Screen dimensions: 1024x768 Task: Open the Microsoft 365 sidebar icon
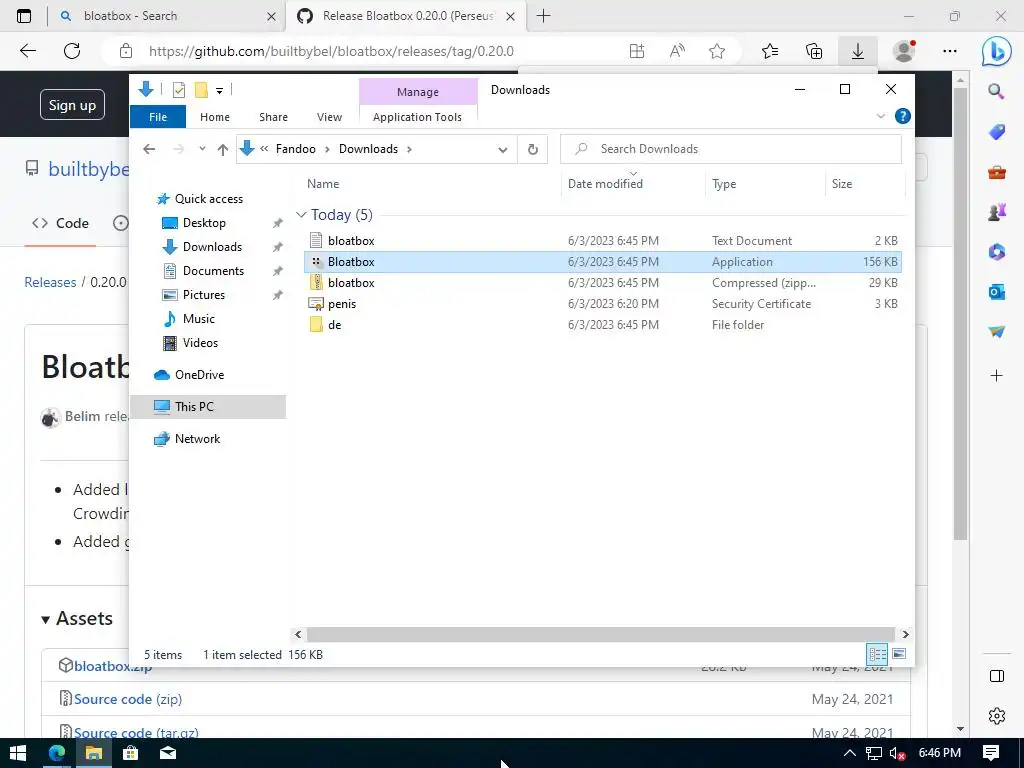[x=997, y=252]
